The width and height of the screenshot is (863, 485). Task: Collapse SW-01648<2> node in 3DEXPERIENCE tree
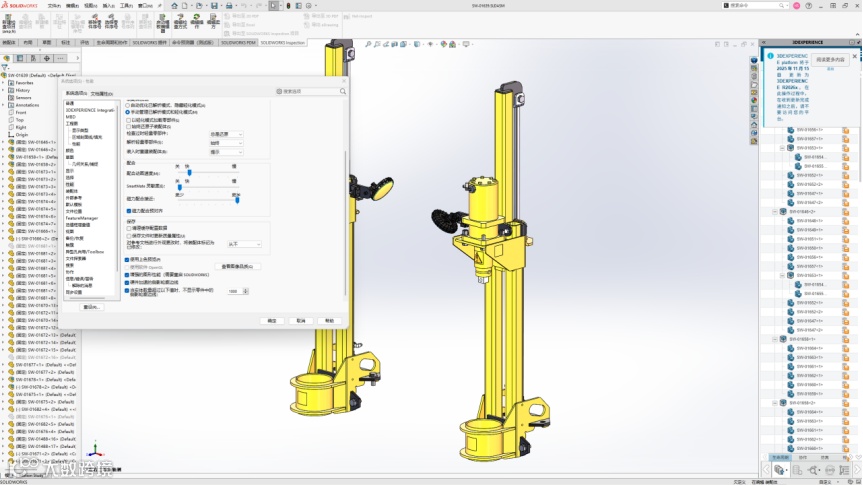pyautogui.click(x=775, y=211)
